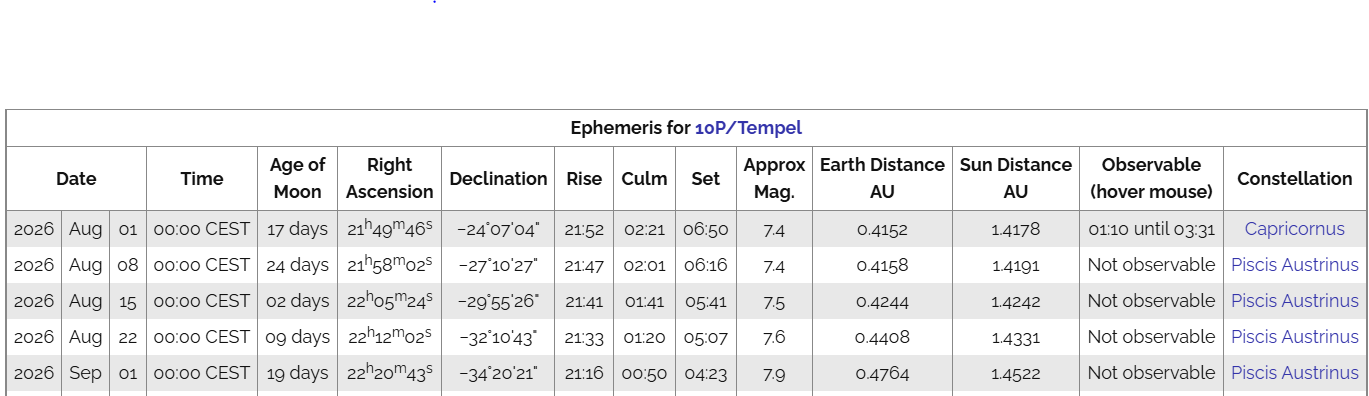Click 'Not observable' cell for Sep 01
Screen dimensions: 1369x396
coord(1151,373)
